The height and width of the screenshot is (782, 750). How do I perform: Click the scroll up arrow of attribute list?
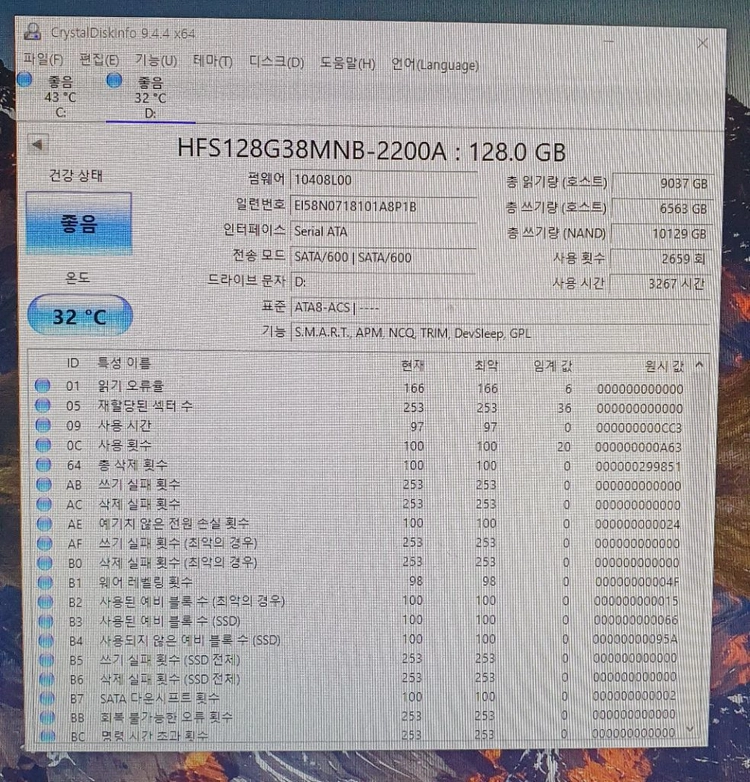pos(699,366)
